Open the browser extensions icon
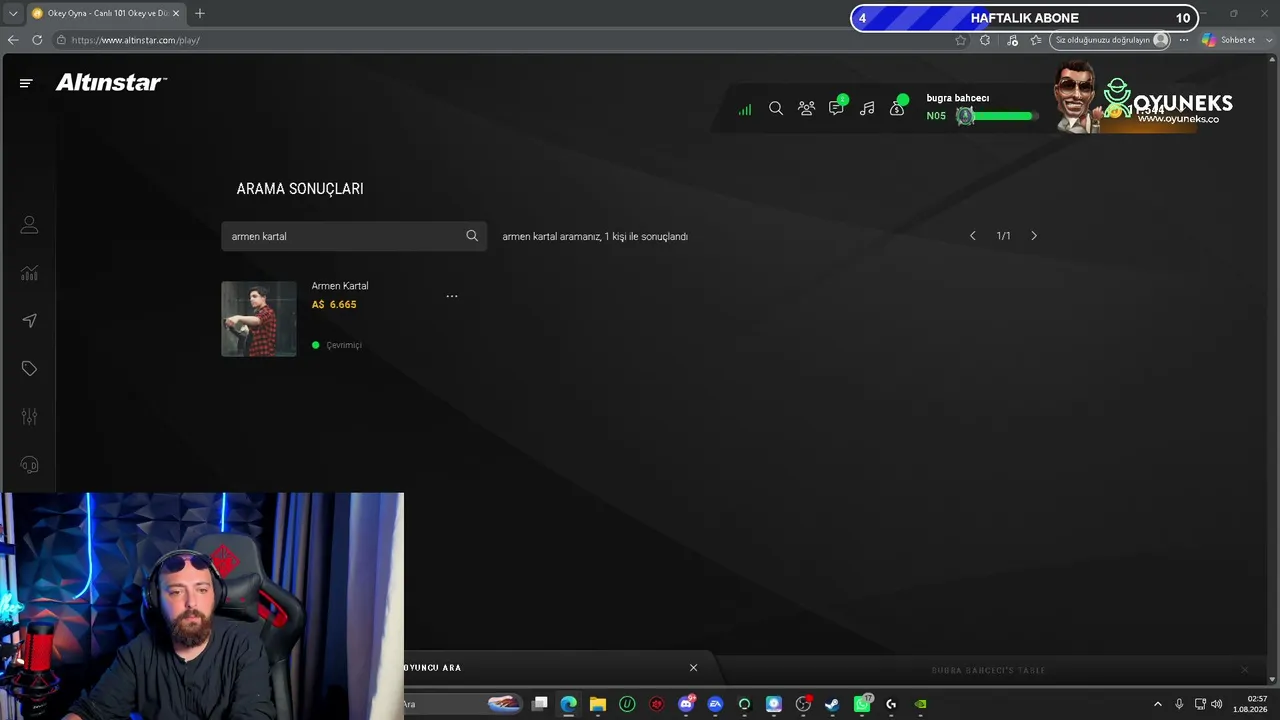The width and height of the screenshot is (1280, 720). pos(985,40)
